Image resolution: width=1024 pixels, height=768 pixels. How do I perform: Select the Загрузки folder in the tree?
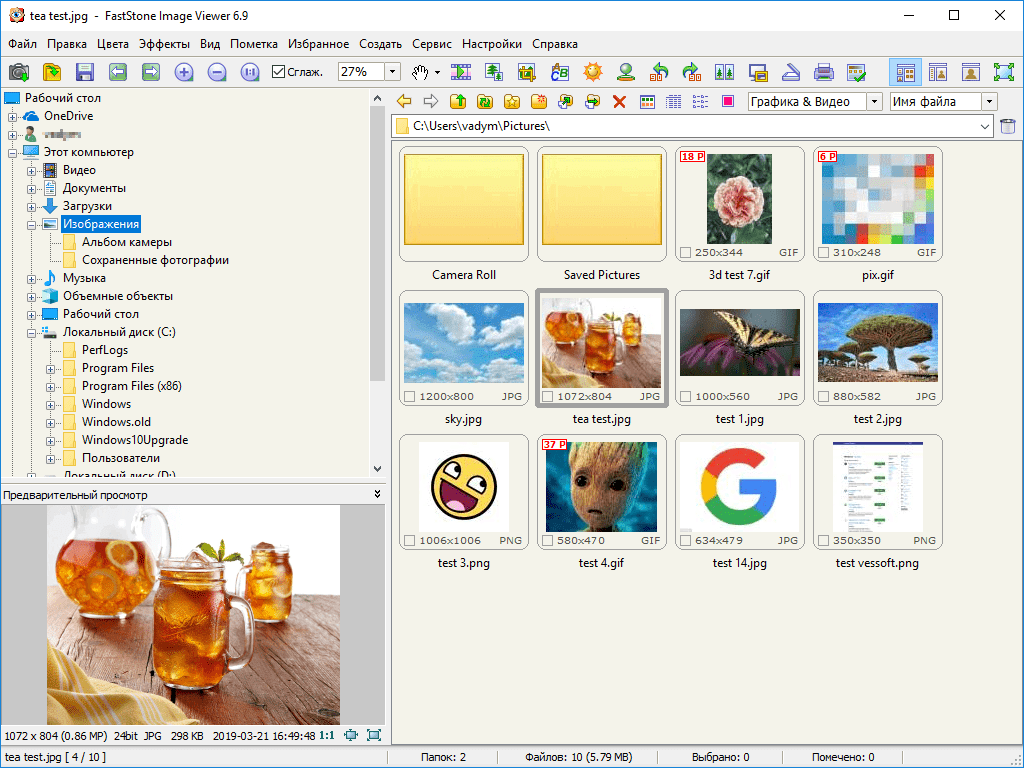(88, 206)
